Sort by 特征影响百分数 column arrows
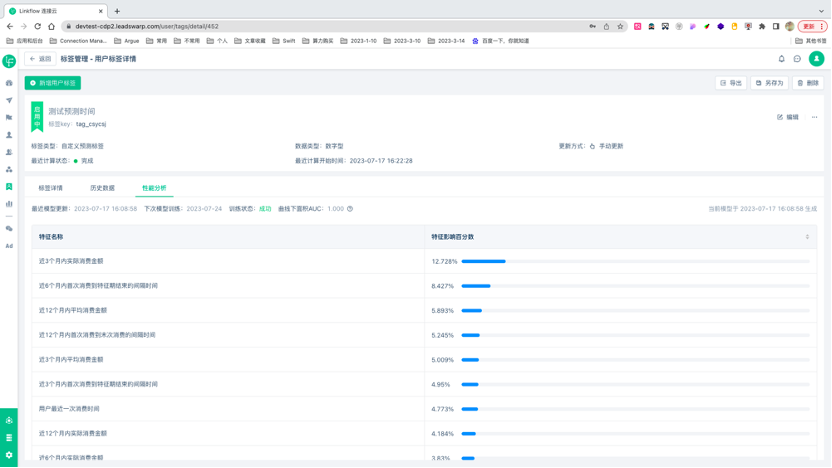This screenshot has width=832, height=468. click(807, 237)
